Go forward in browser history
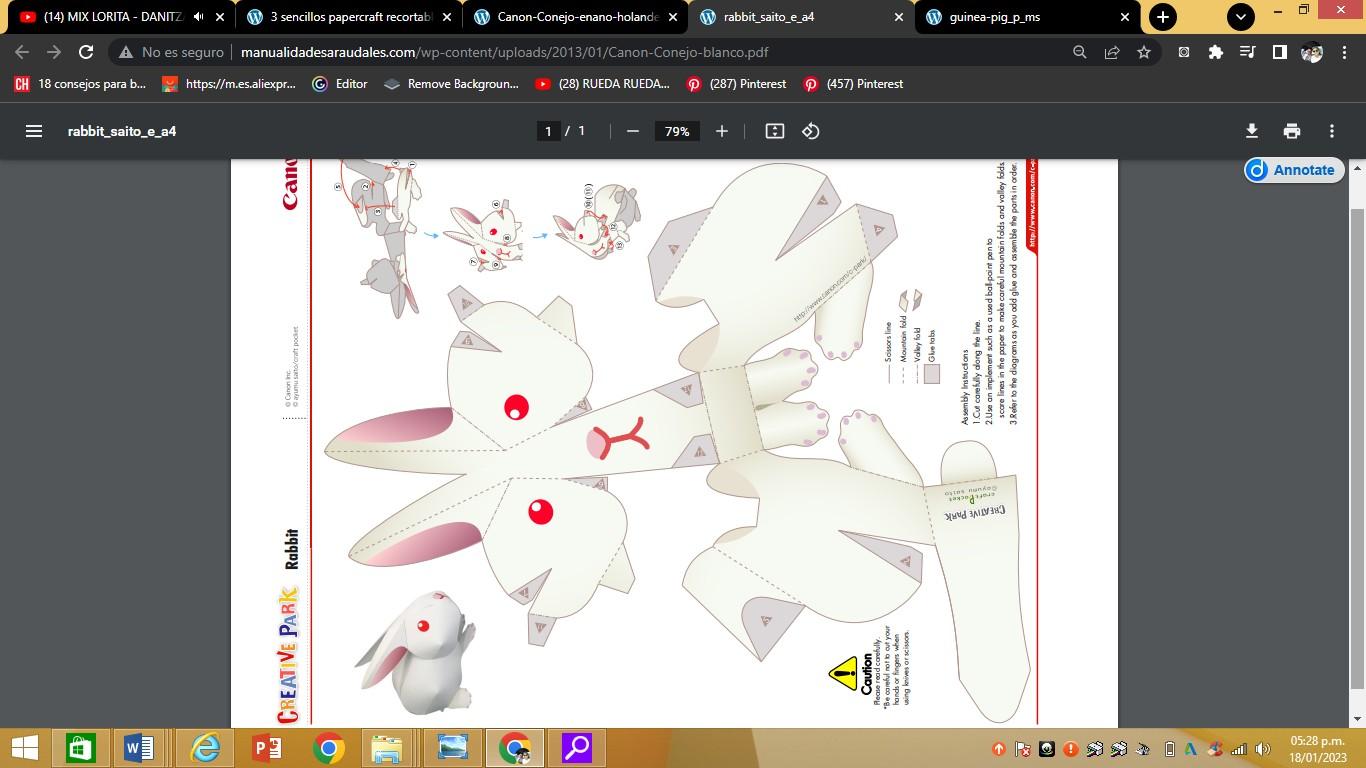The image size is (1366, 768). point(54,52)
